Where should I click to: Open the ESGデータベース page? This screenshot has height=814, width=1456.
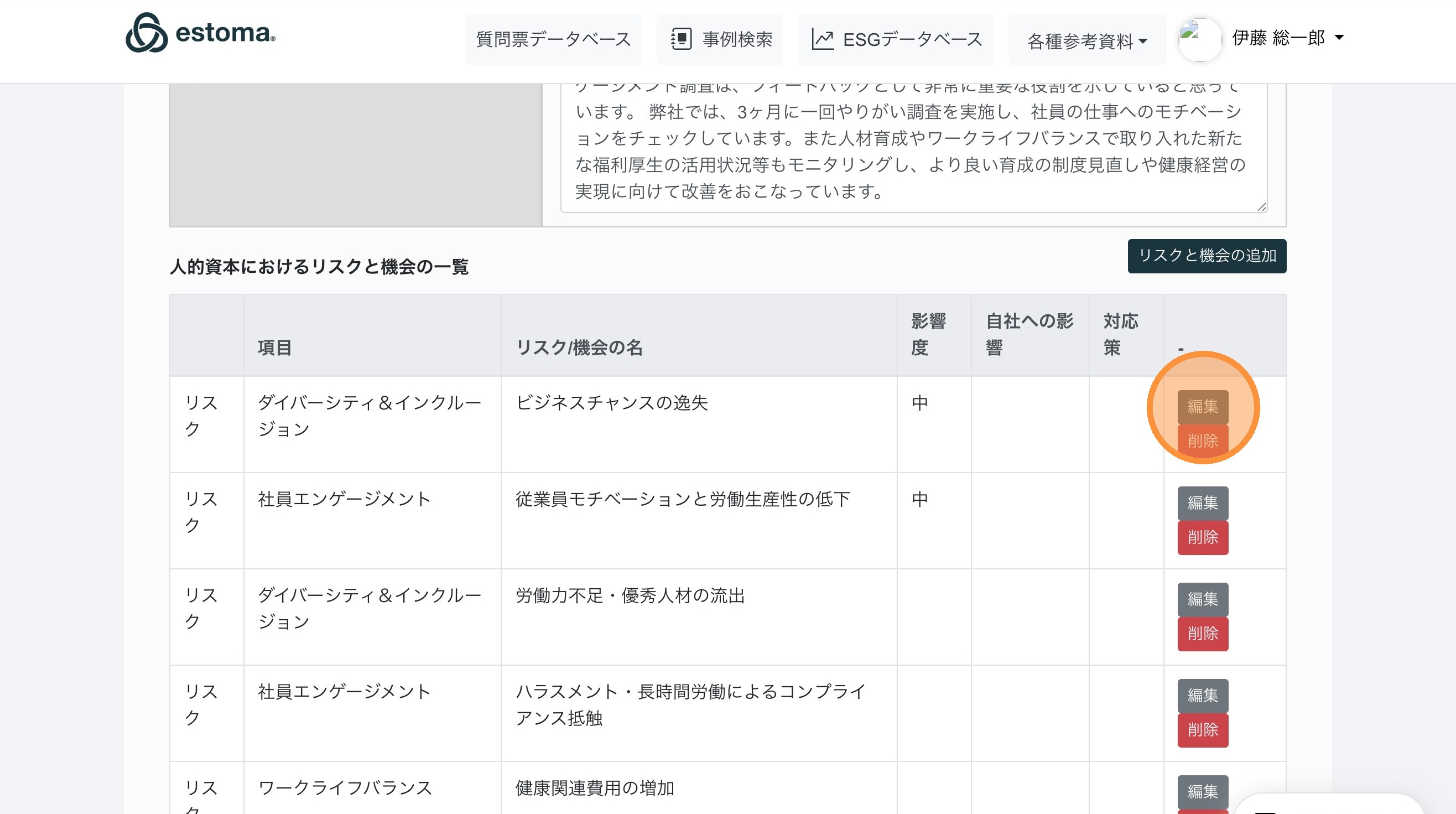pyautogui.click(x=912, y=39)
